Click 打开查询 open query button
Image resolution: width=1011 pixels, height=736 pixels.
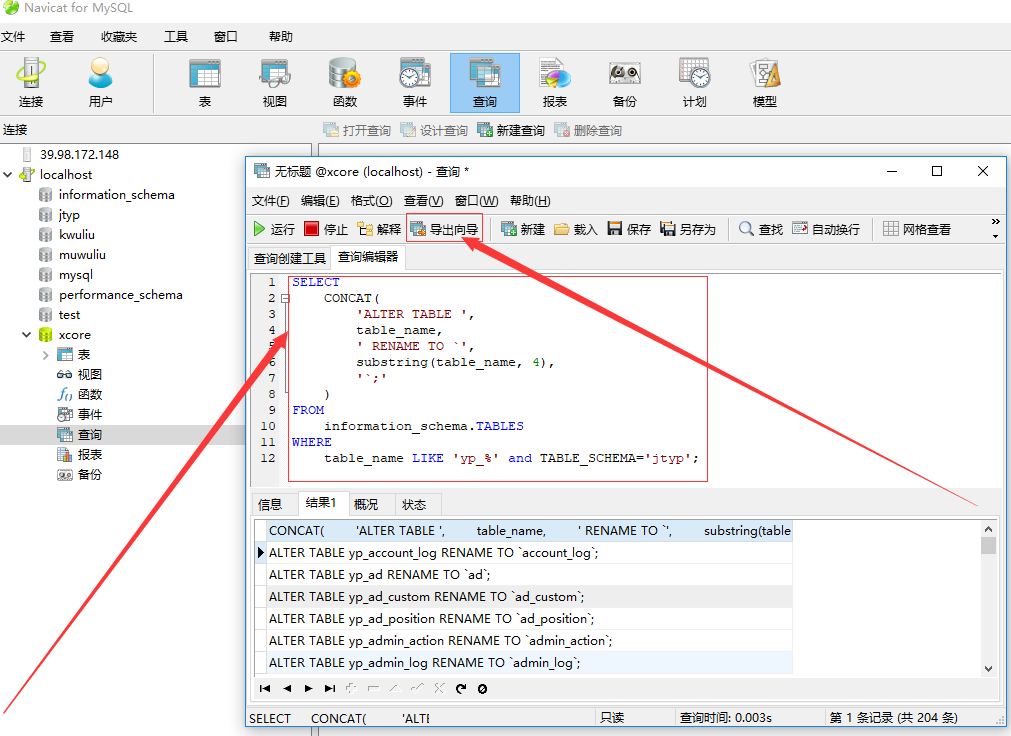[x=357, y=130]
